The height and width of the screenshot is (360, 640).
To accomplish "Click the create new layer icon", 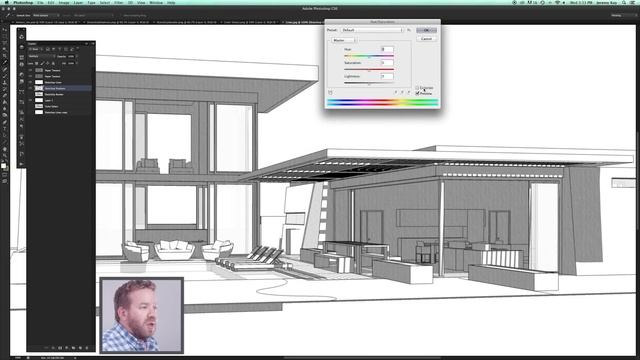I will point(80,348).
